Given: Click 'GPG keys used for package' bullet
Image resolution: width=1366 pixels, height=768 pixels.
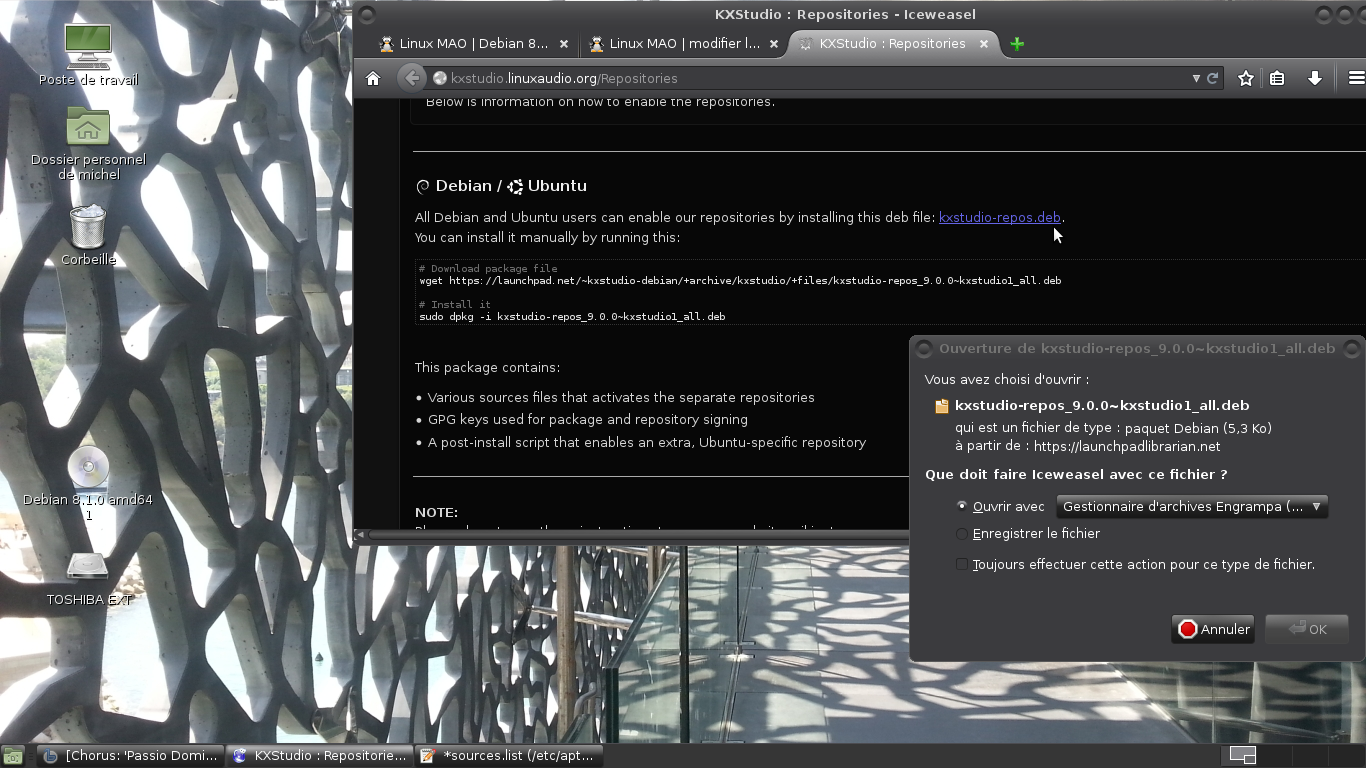Looking at the screenshot, I should pos(588,420).
